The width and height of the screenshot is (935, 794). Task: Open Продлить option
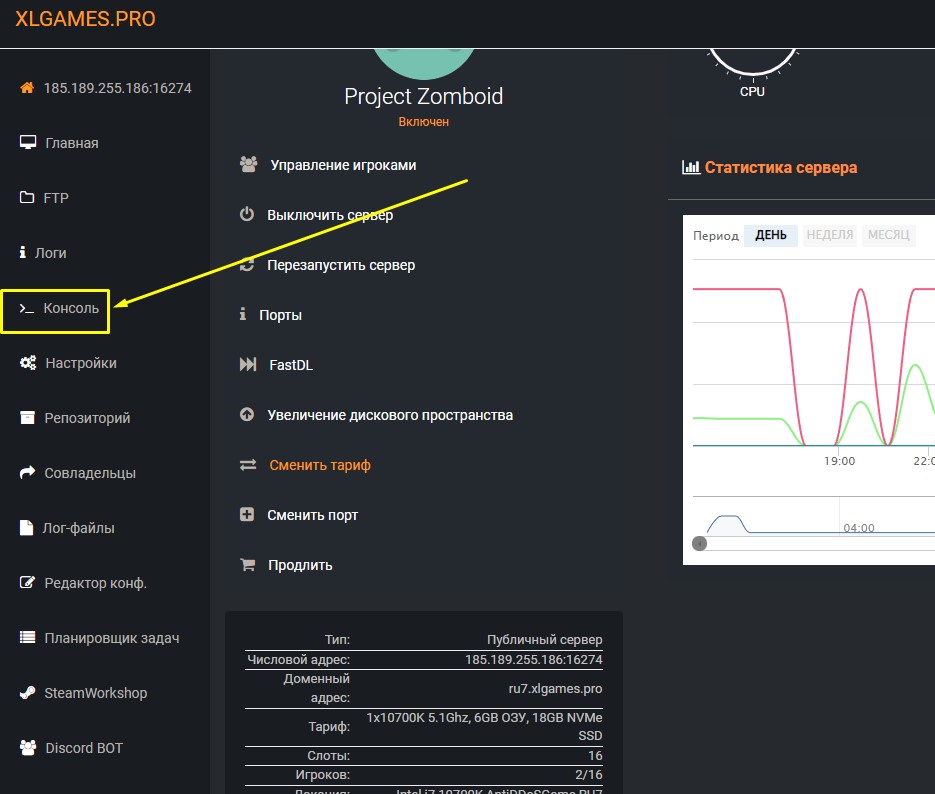coord(300,565)
